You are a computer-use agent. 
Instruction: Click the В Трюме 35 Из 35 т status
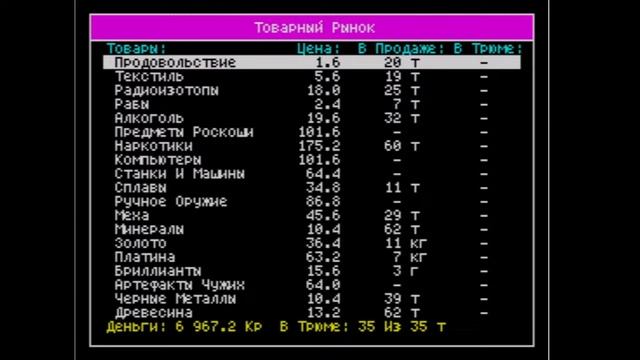point(363,327)
